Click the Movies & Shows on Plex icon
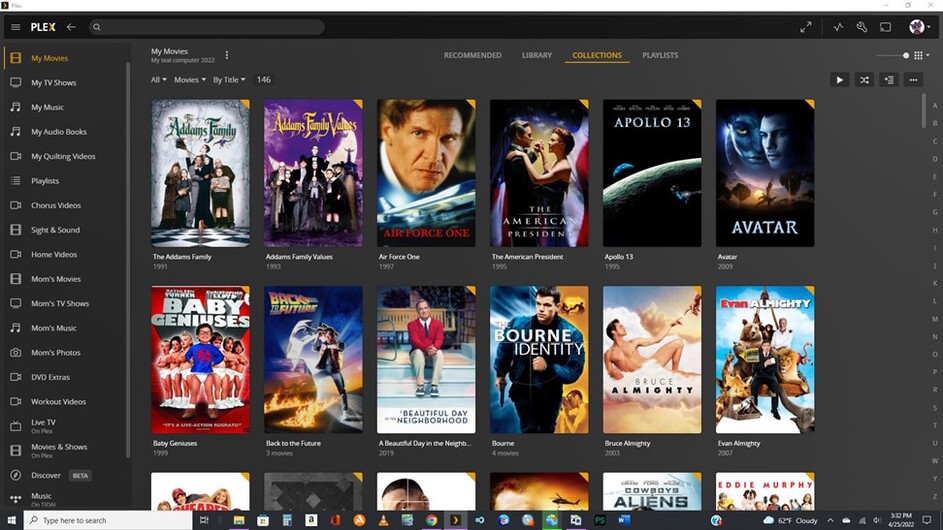 pyautogui.click(x=16, y=451)
